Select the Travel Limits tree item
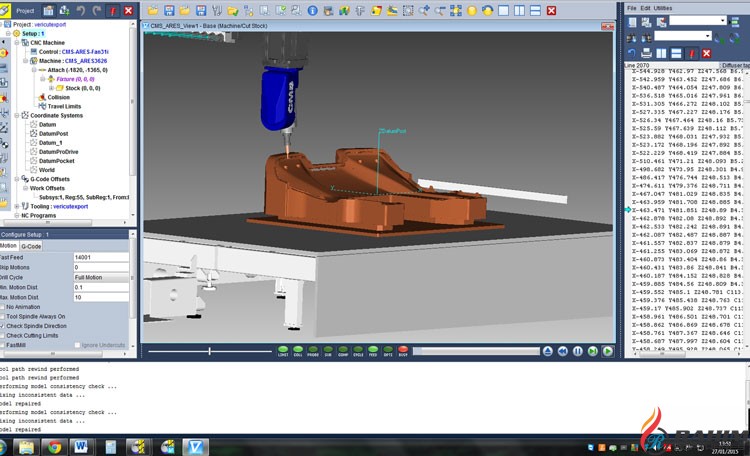 65,106
